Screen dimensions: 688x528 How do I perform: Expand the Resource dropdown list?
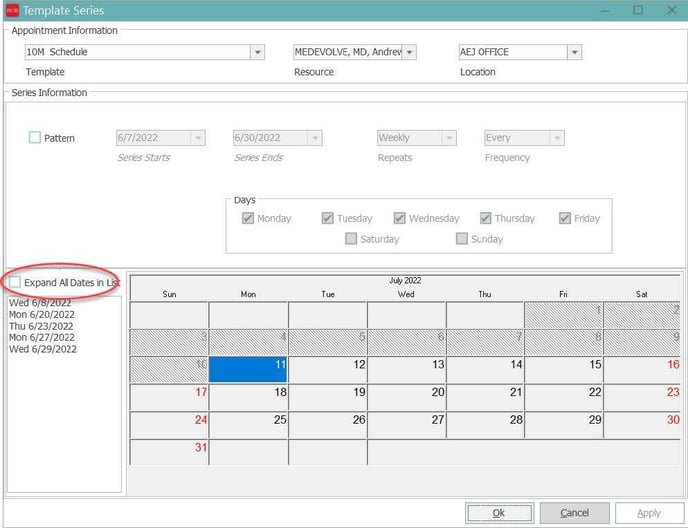(409, 53)
